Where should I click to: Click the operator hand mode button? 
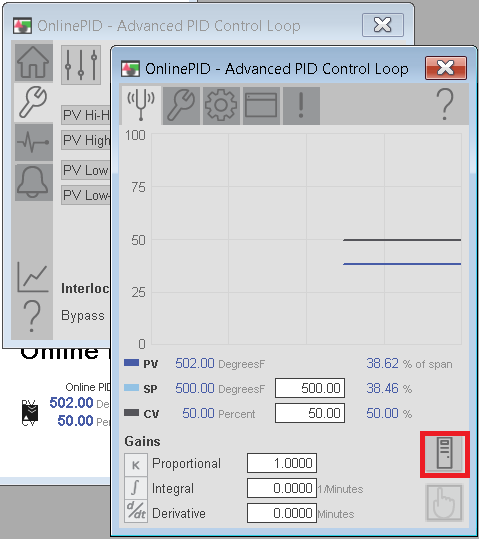[445, 502]
